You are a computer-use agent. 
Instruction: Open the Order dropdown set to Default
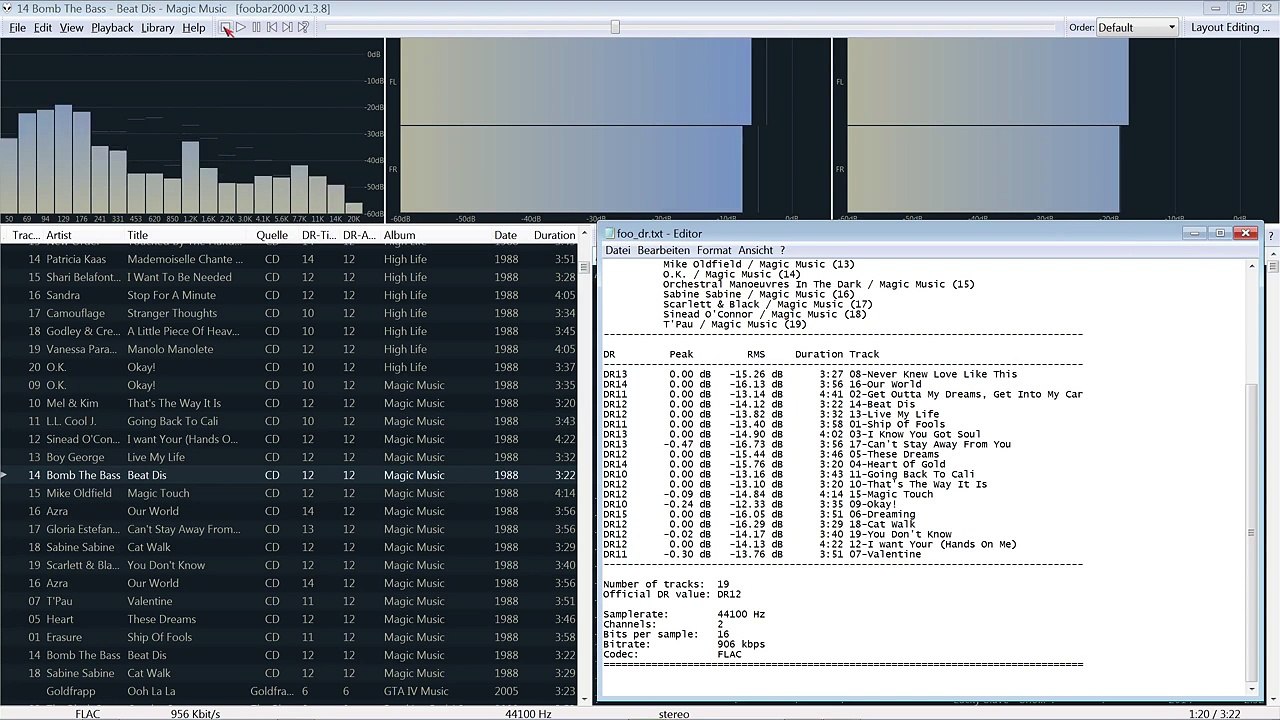pos(1137,28)
